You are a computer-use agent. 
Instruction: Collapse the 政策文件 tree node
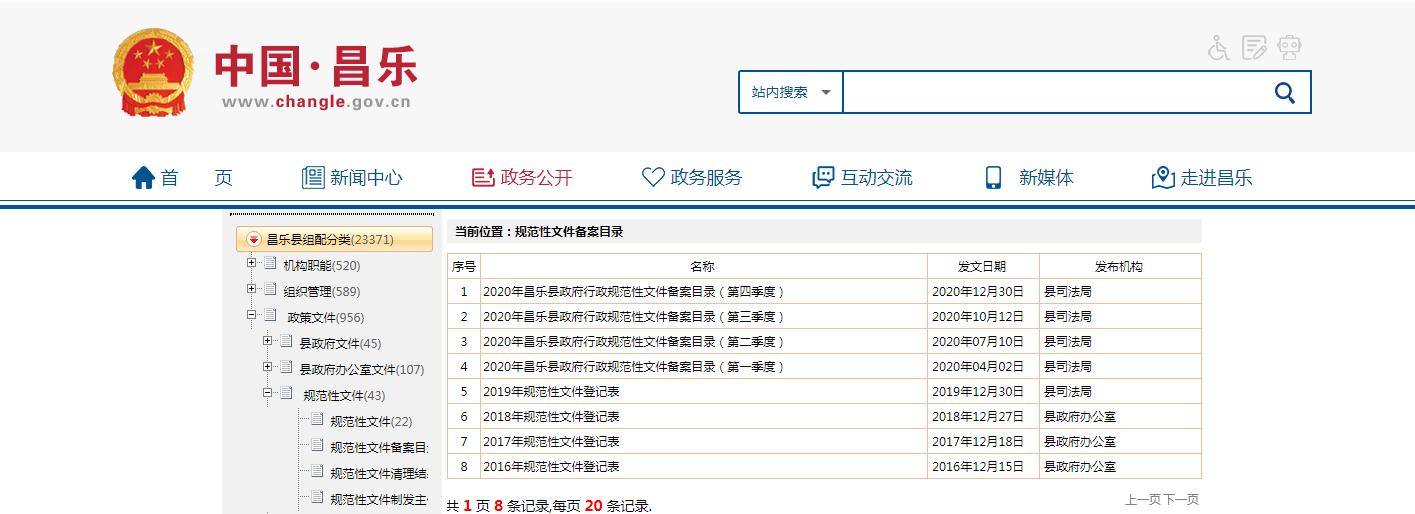(x=252, y=316)
